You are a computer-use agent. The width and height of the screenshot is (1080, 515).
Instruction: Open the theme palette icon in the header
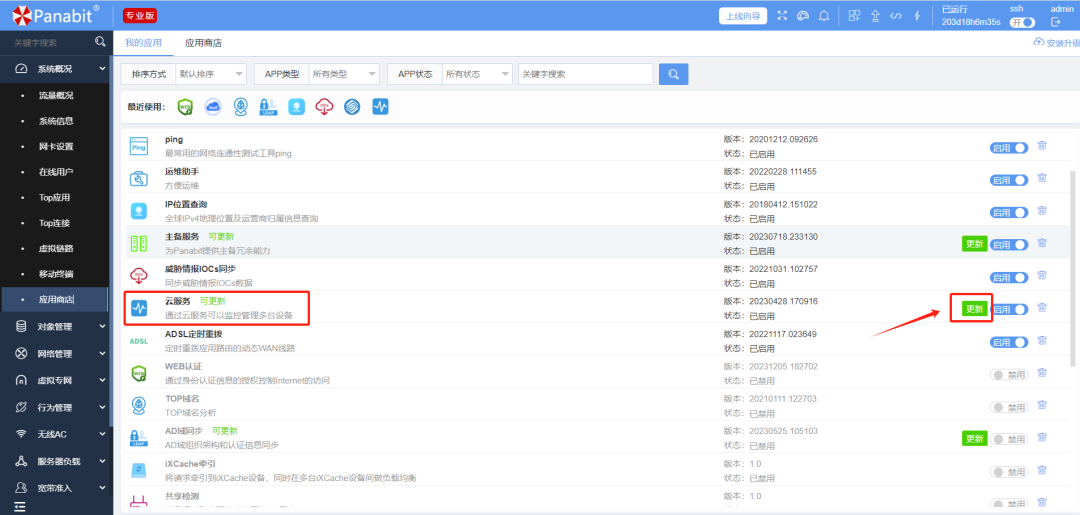coord(802,16)
